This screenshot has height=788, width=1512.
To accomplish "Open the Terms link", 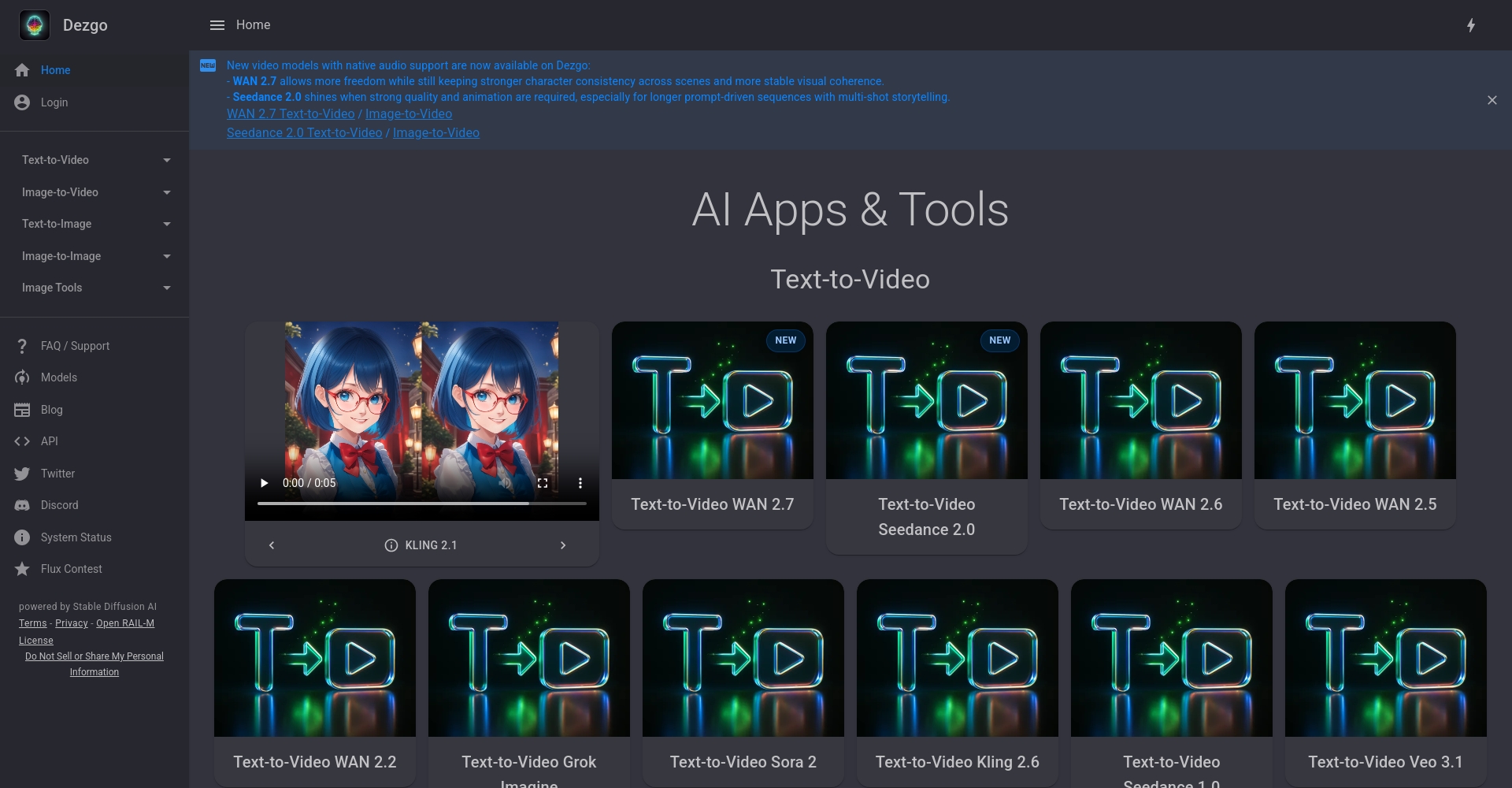I will (33, 623).
